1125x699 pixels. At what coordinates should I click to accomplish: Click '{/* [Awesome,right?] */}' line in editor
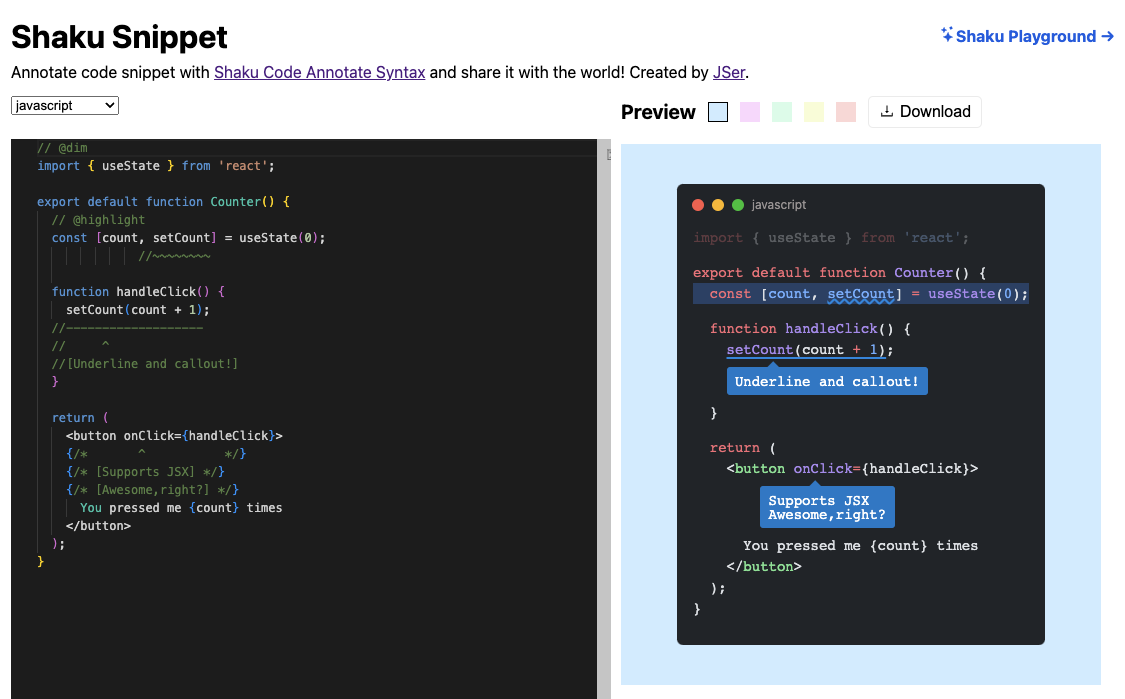pyautogui.click(x=153, y=489)
